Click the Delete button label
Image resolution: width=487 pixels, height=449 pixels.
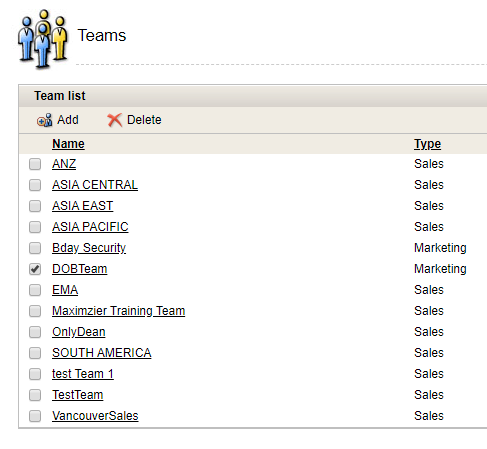[144, 120]
